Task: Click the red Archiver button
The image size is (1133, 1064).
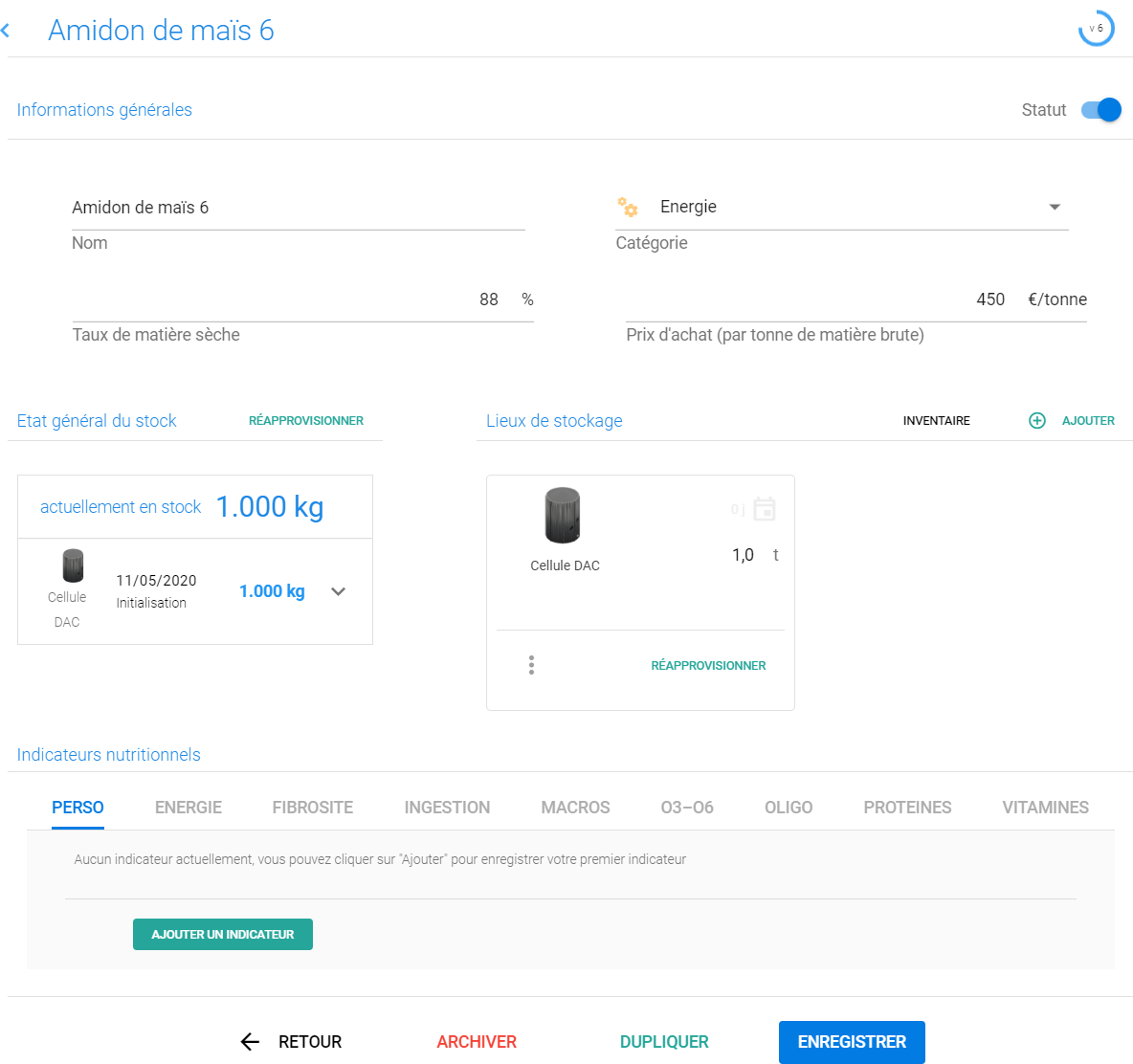Action: pos(477,1042)
